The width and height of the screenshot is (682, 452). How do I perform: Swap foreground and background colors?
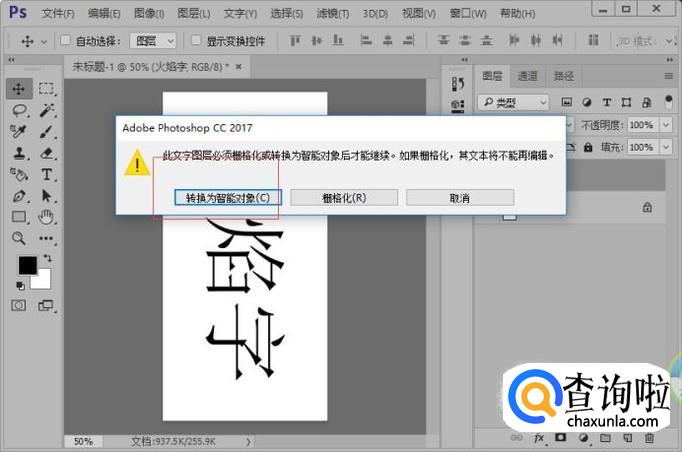47,258
